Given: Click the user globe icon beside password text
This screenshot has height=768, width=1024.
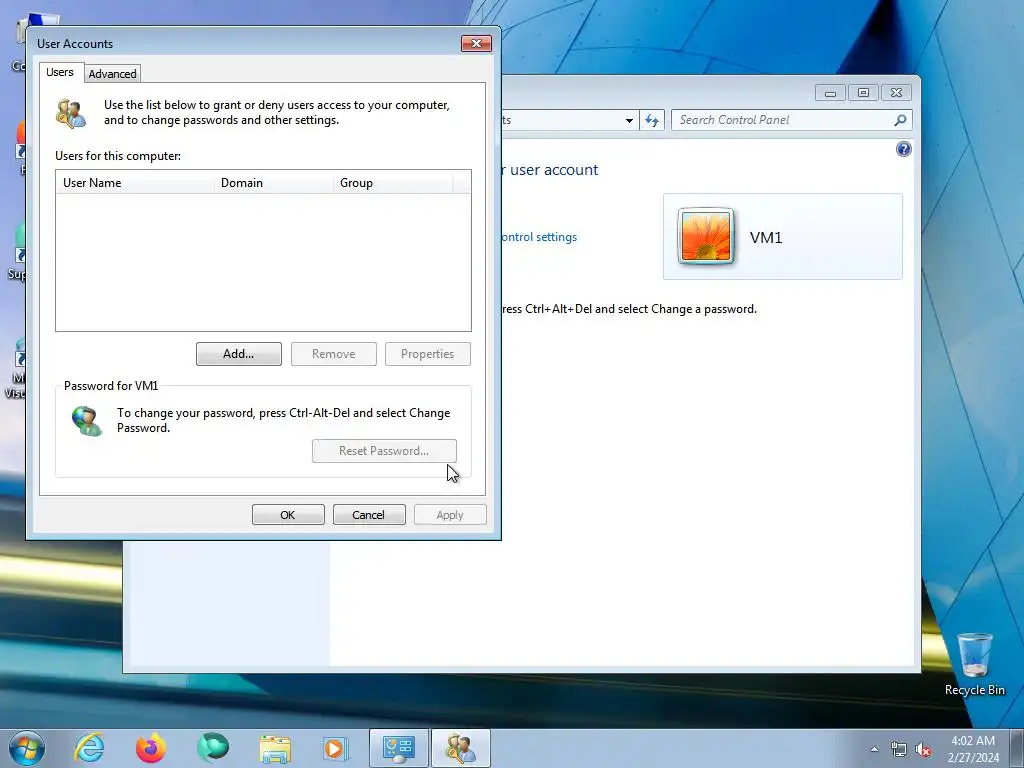Looking at the screenshot, I should [x=87, y=421].
